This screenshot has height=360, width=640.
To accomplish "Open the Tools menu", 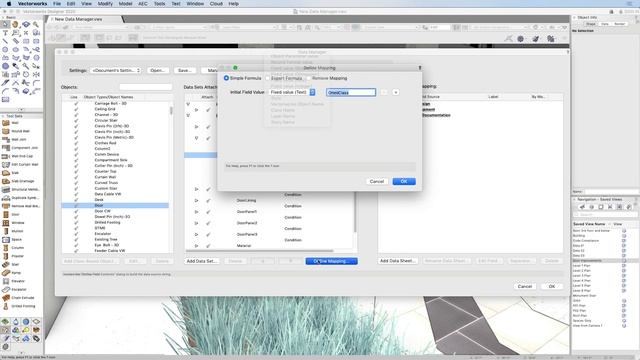I will (160, 4).
